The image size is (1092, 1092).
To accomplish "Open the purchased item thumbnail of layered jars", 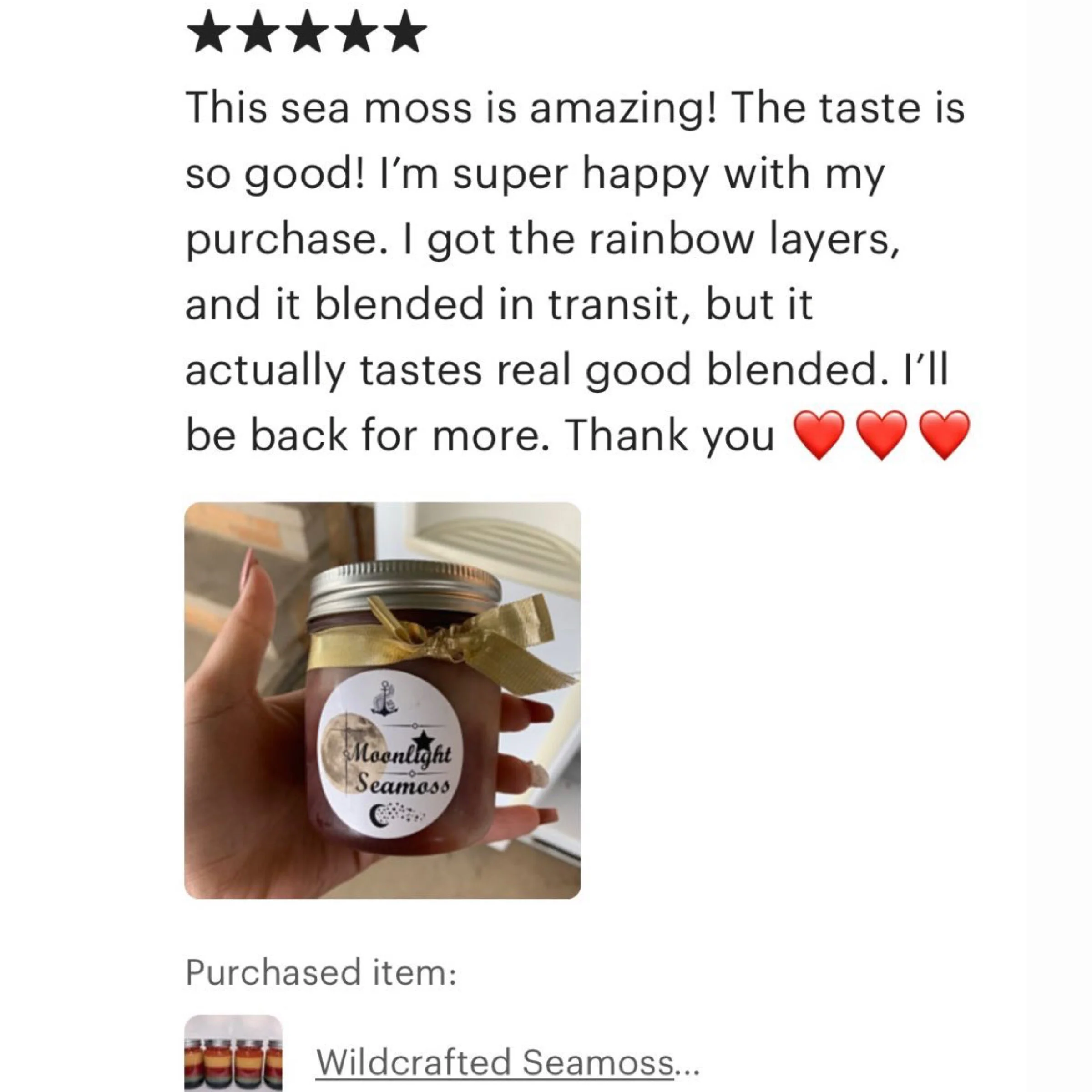I will click(233, 1053).
